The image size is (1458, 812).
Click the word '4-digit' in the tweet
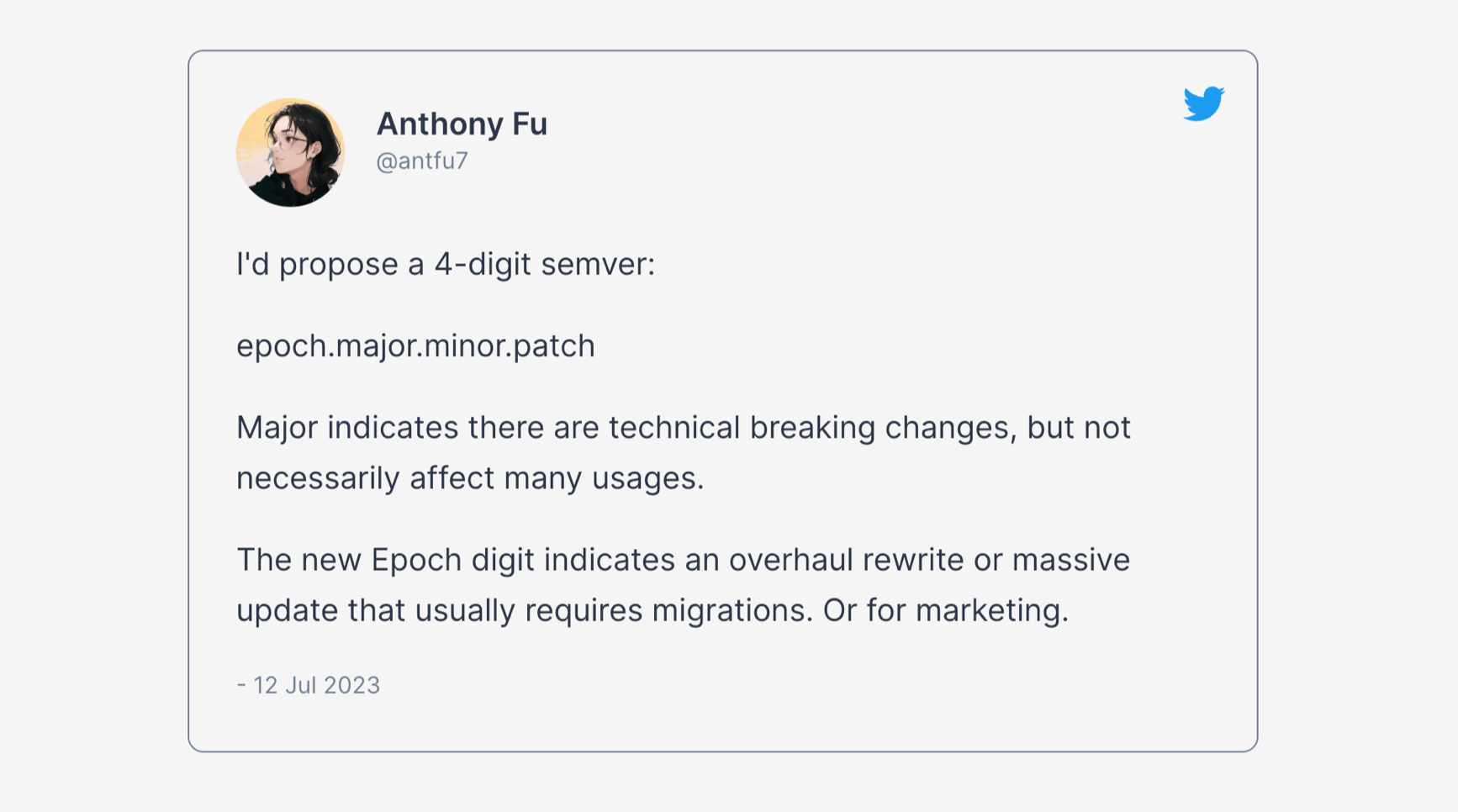pyautogui.click(x=483, y=264)
